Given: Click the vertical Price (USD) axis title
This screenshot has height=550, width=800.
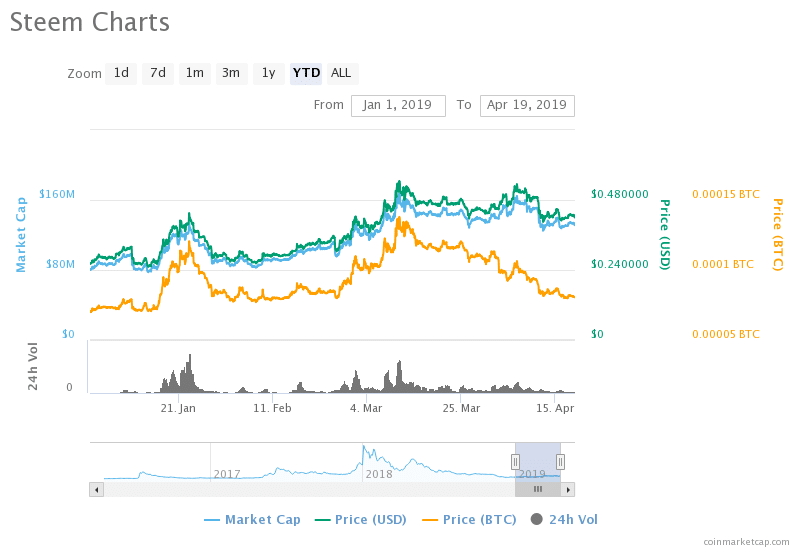Looking at the screenshot, I should click(x=665, y=235).
